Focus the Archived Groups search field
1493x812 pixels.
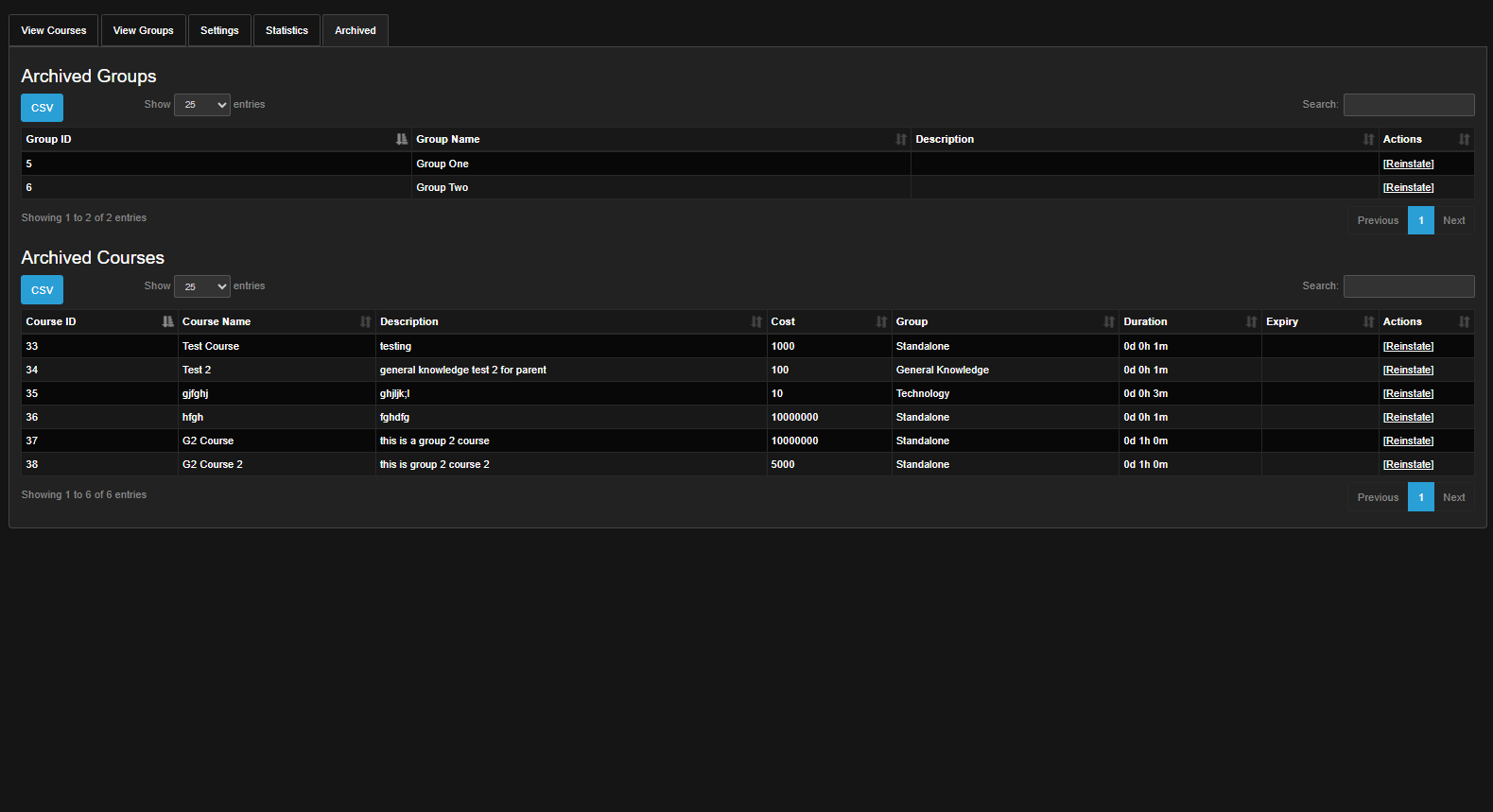pyautogui.click(x=1409, y=105)
